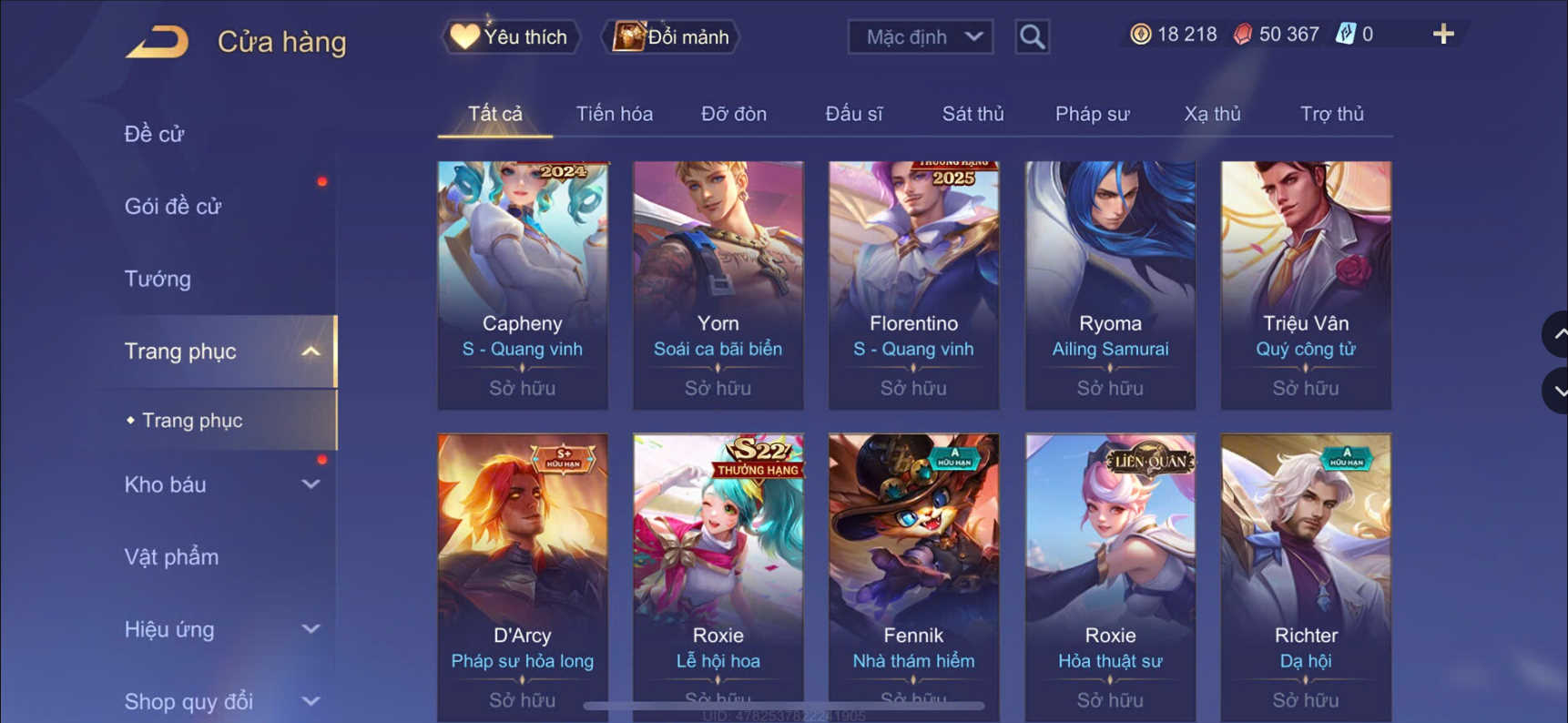Open the search magnifier icon
The width and height of the screenshot is (1568, 723).
click(1032, 36)
